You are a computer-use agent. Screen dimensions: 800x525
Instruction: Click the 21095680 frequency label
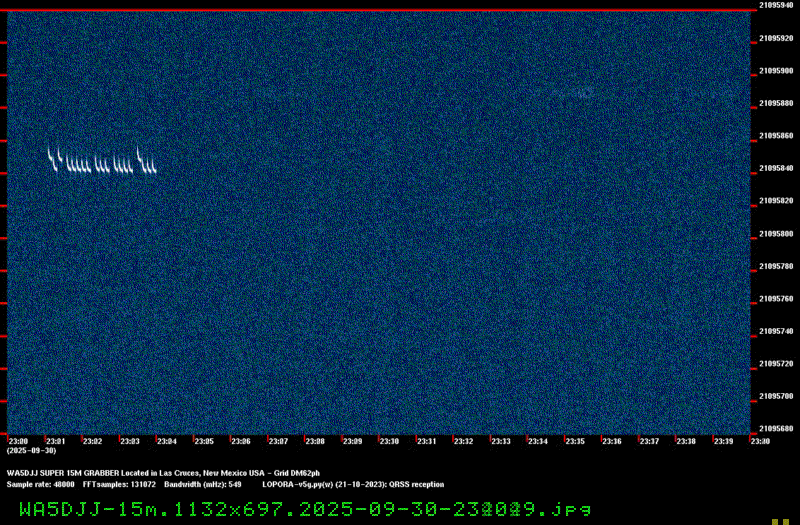776,429
